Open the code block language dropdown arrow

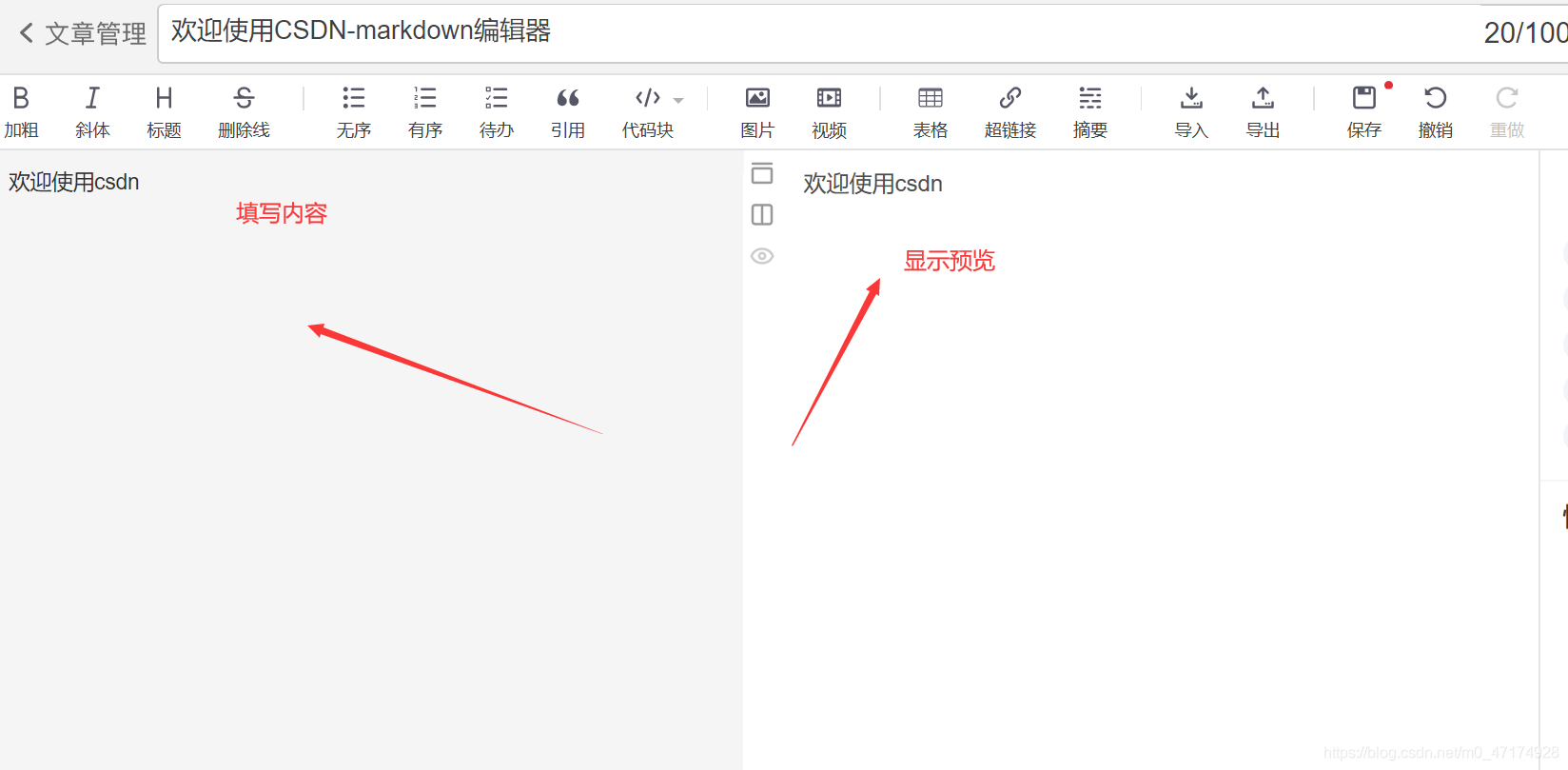click(678, 100)
